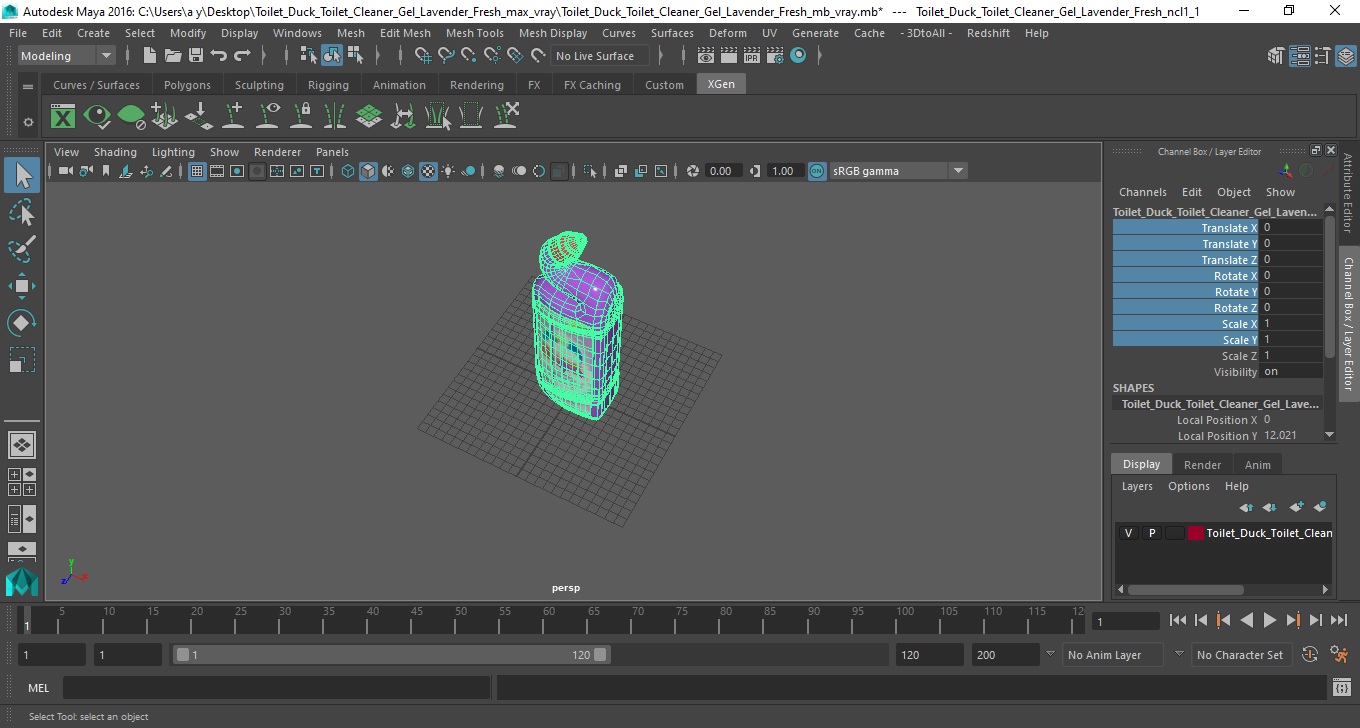Open the shelf tab selector menu icon

point(28,86)
